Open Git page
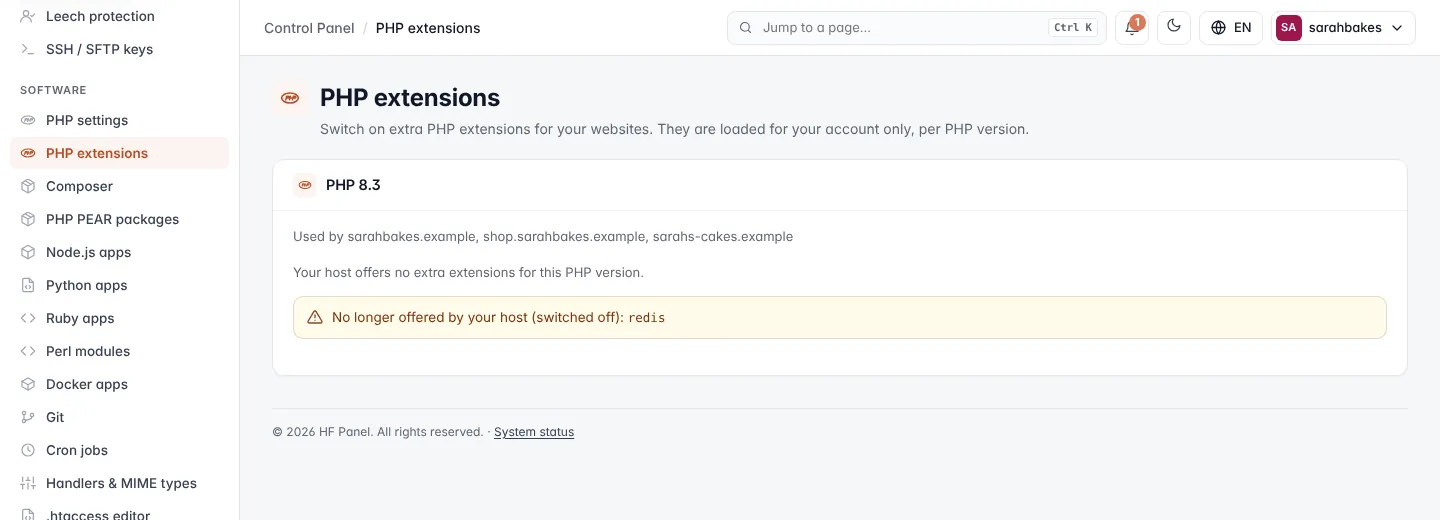1440x520 pixels. pos(119,417)
